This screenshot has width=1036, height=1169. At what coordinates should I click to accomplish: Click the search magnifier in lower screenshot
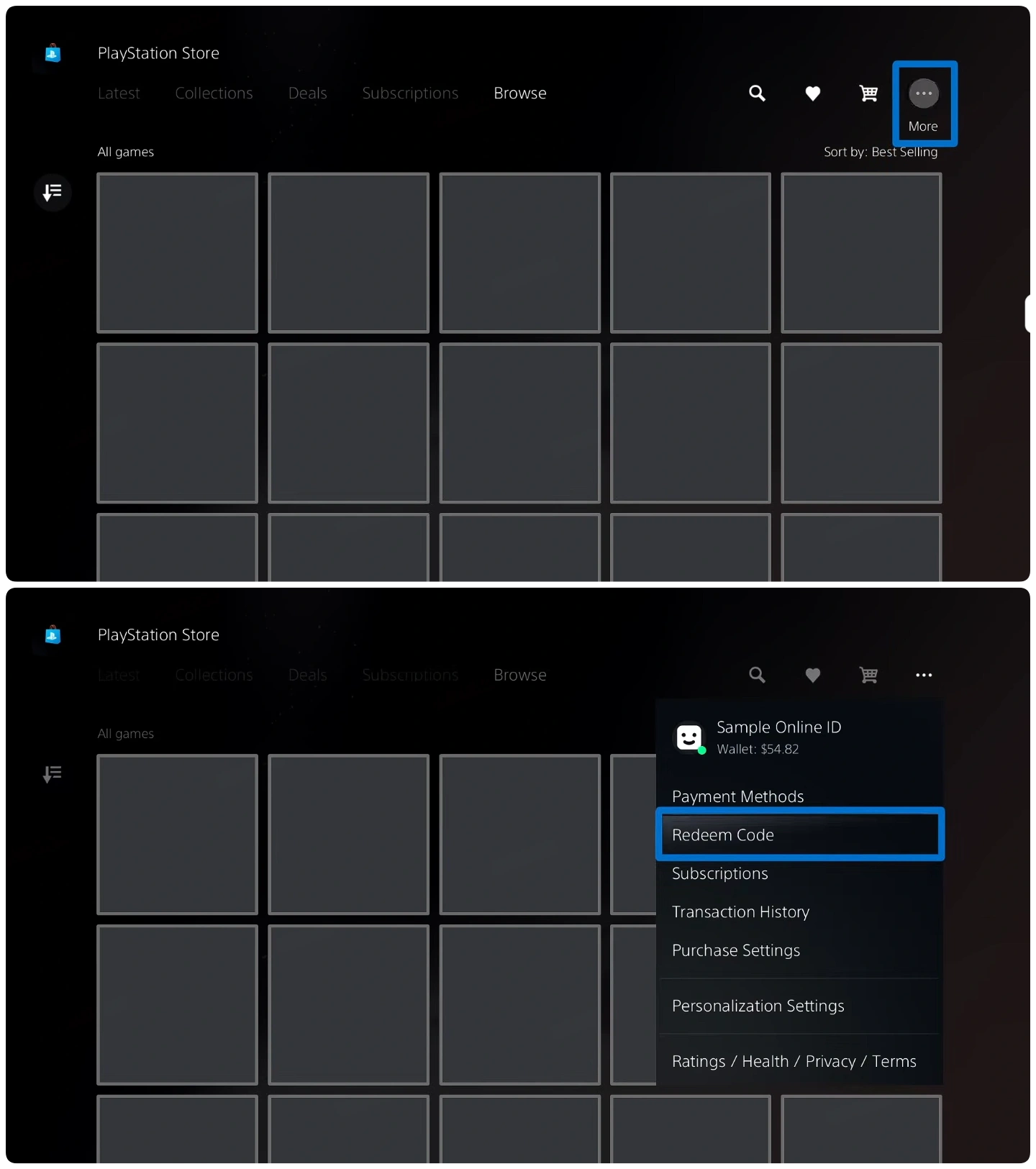[757, 675]
